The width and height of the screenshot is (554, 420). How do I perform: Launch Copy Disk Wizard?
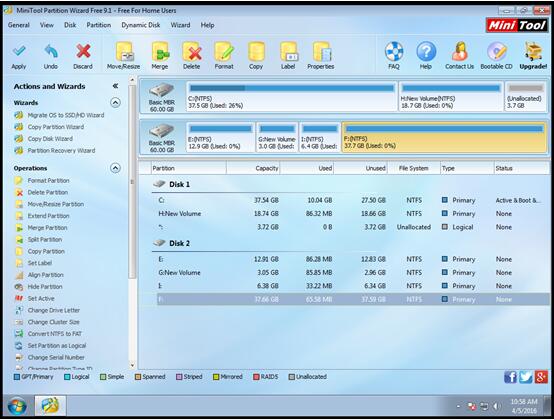point(43,139)
